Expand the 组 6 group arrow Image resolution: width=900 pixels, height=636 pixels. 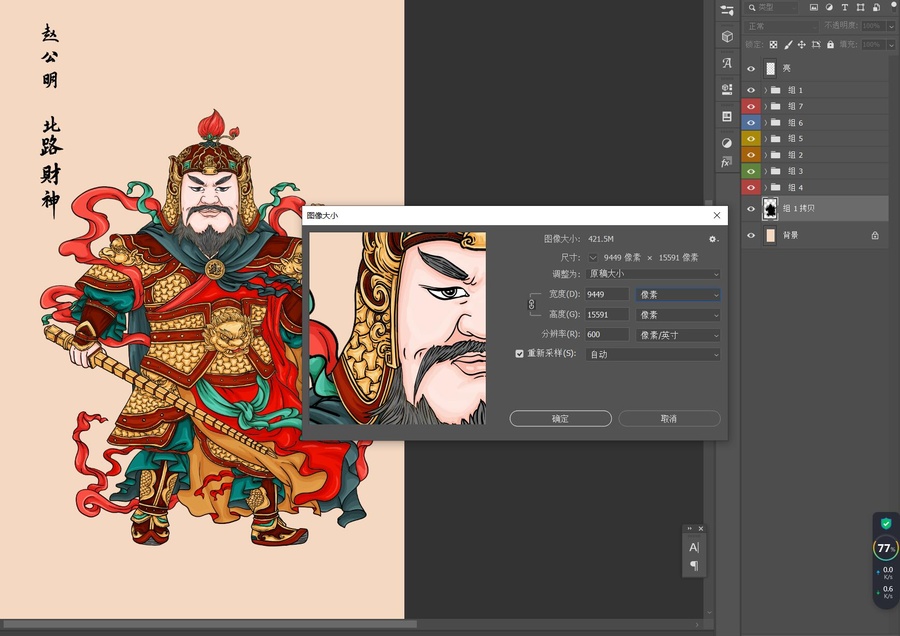[766, 122]
